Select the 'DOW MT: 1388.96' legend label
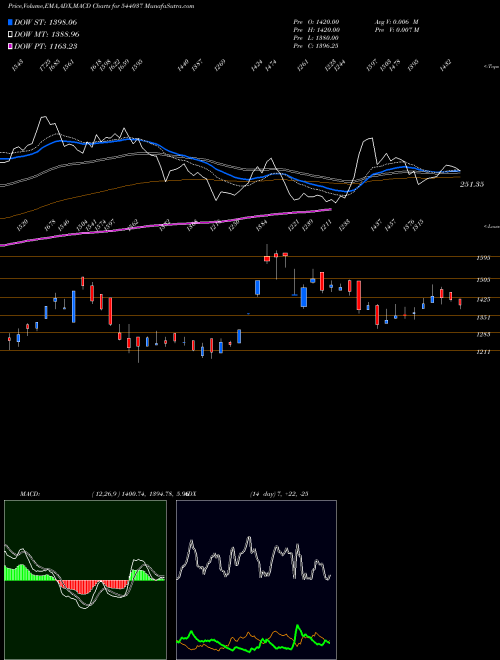The width and height of the screenshot is (500, 660). point(47,35)
